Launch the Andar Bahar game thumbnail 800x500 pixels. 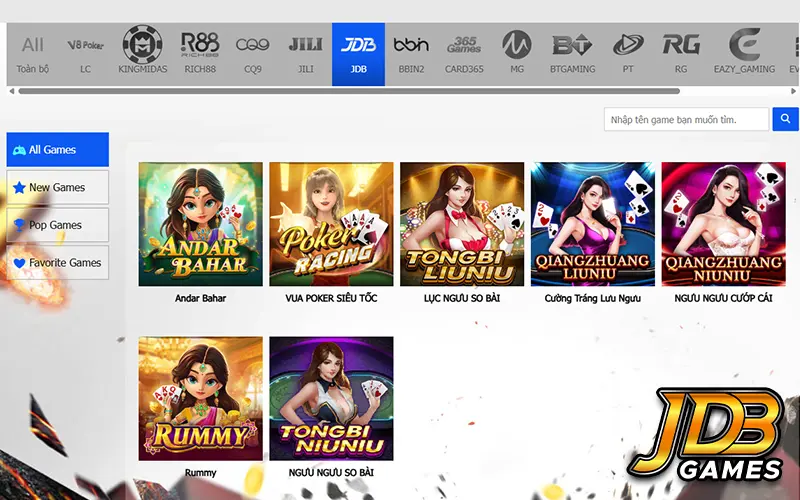201,224
